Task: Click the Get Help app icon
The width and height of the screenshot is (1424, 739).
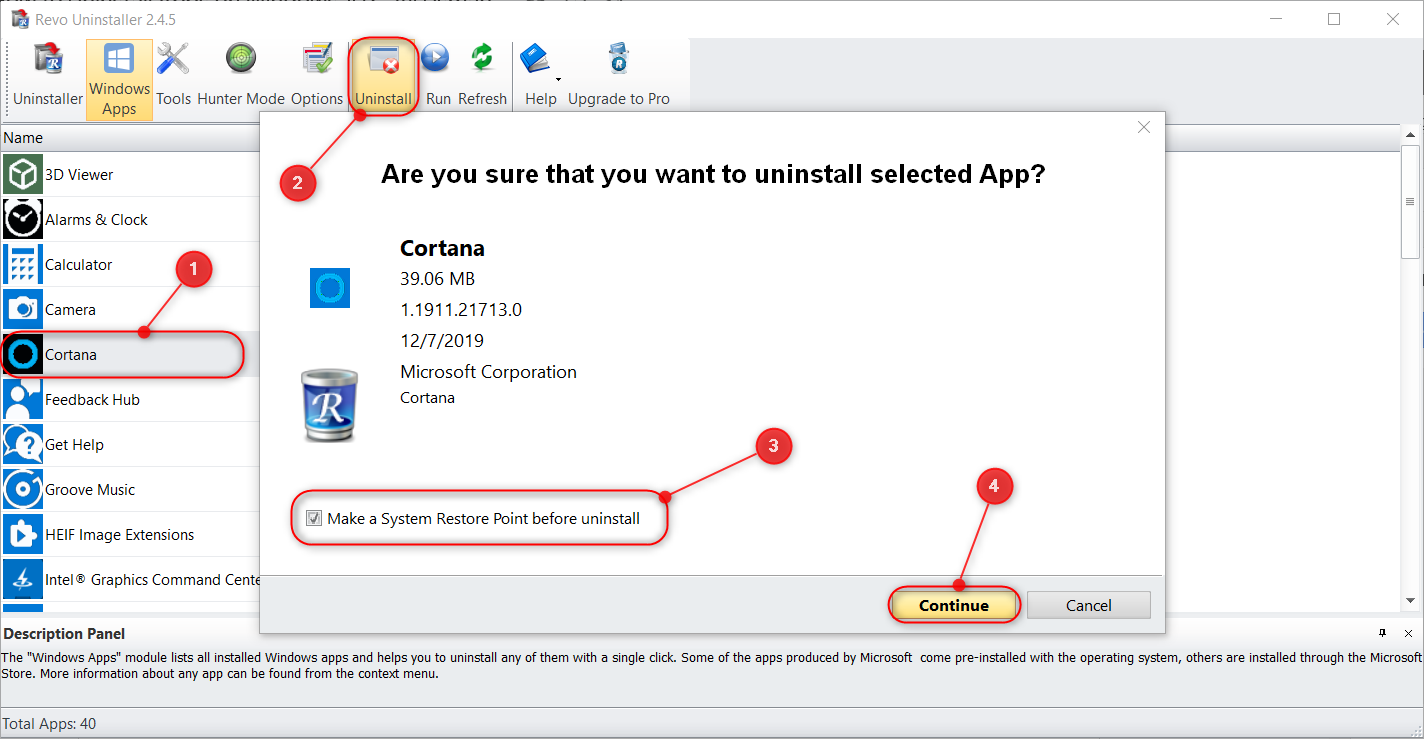Action: point(22,444)
